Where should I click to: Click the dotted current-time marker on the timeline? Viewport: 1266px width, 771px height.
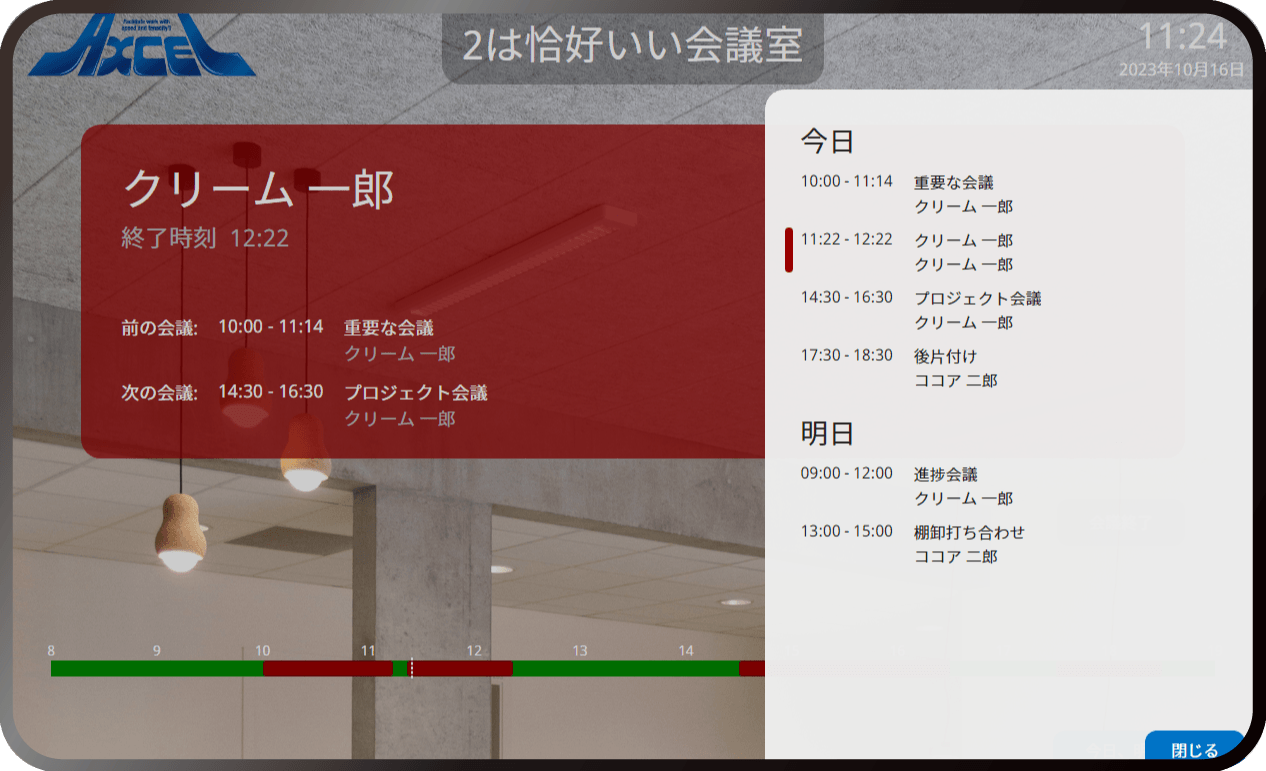pyautogui.click(x=410, y=667)
